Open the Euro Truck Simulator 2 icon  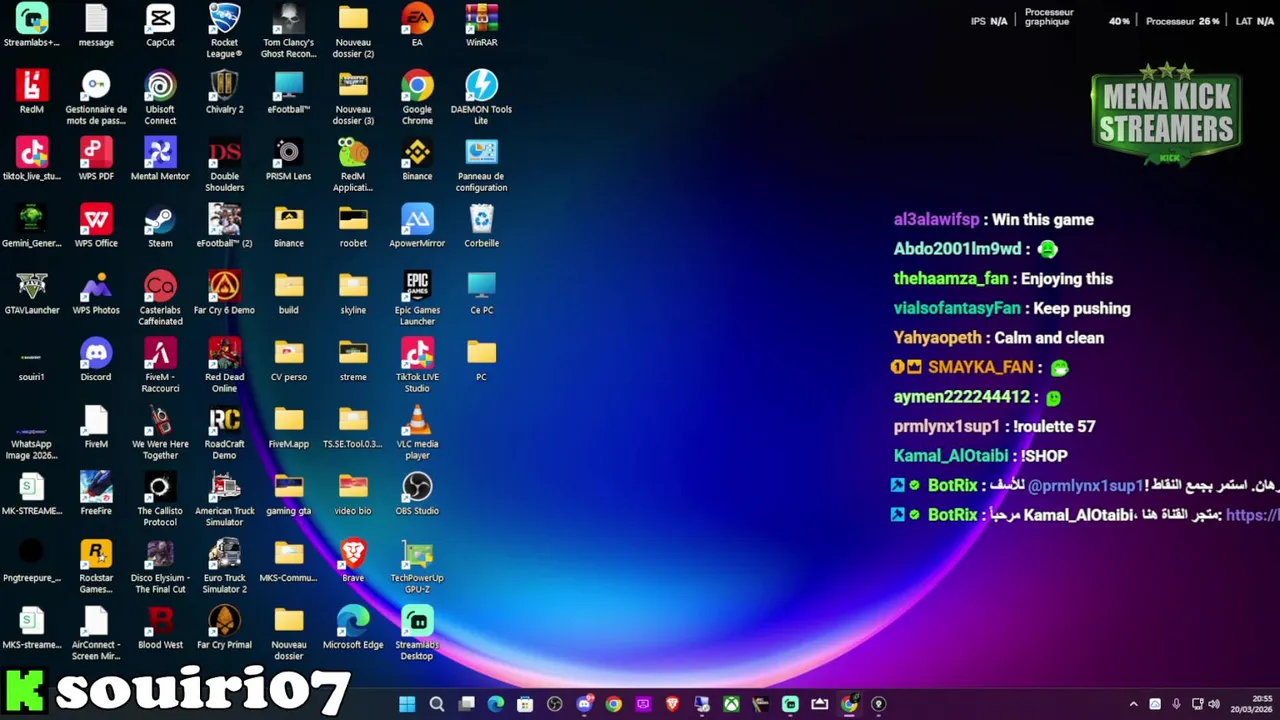pos(224,566)
